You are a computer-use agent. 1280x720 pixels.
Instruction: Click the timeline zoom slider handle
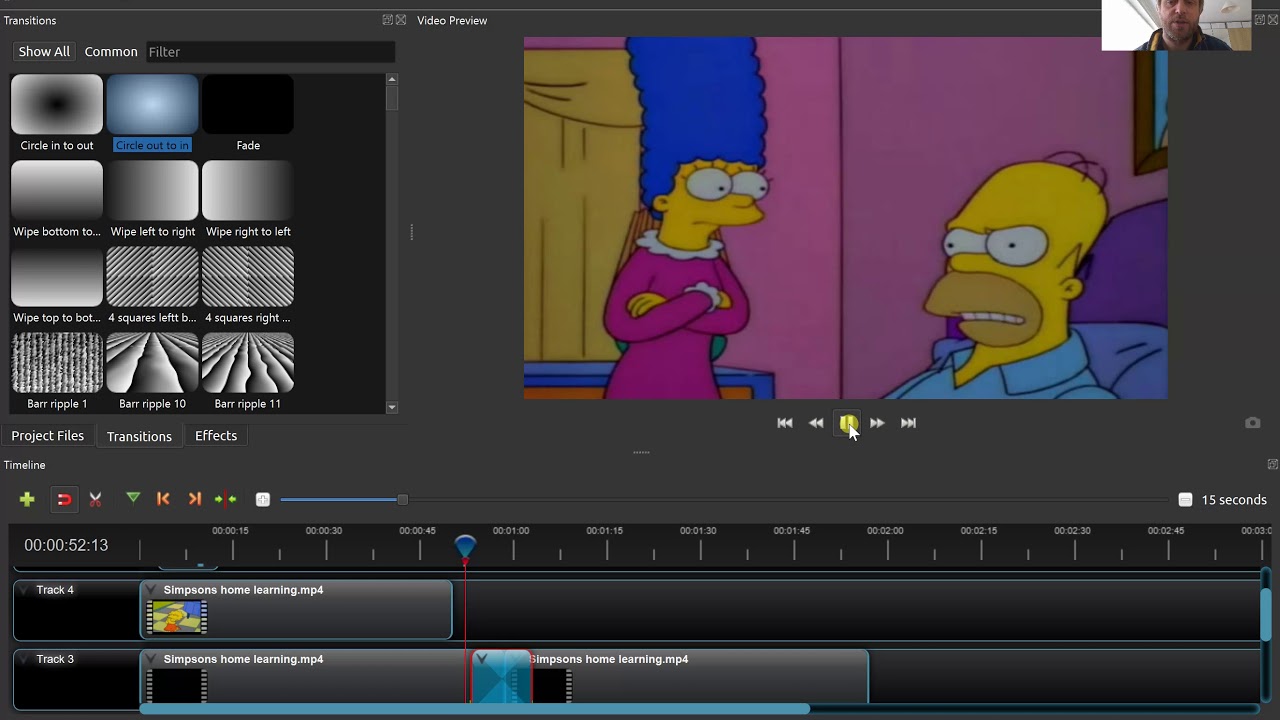pos(402,499)
